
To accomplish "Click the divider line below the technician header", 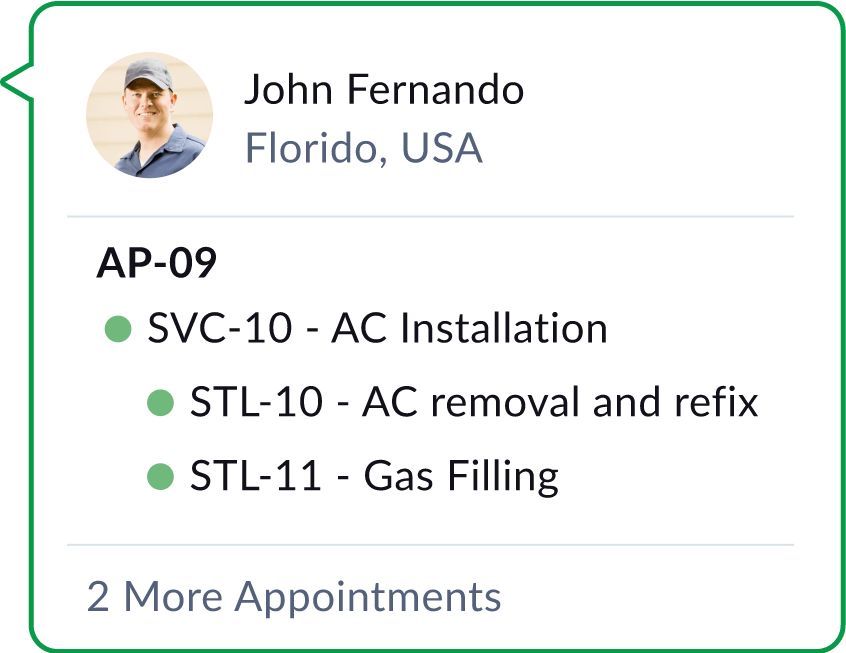I will [x=430, y=216].
